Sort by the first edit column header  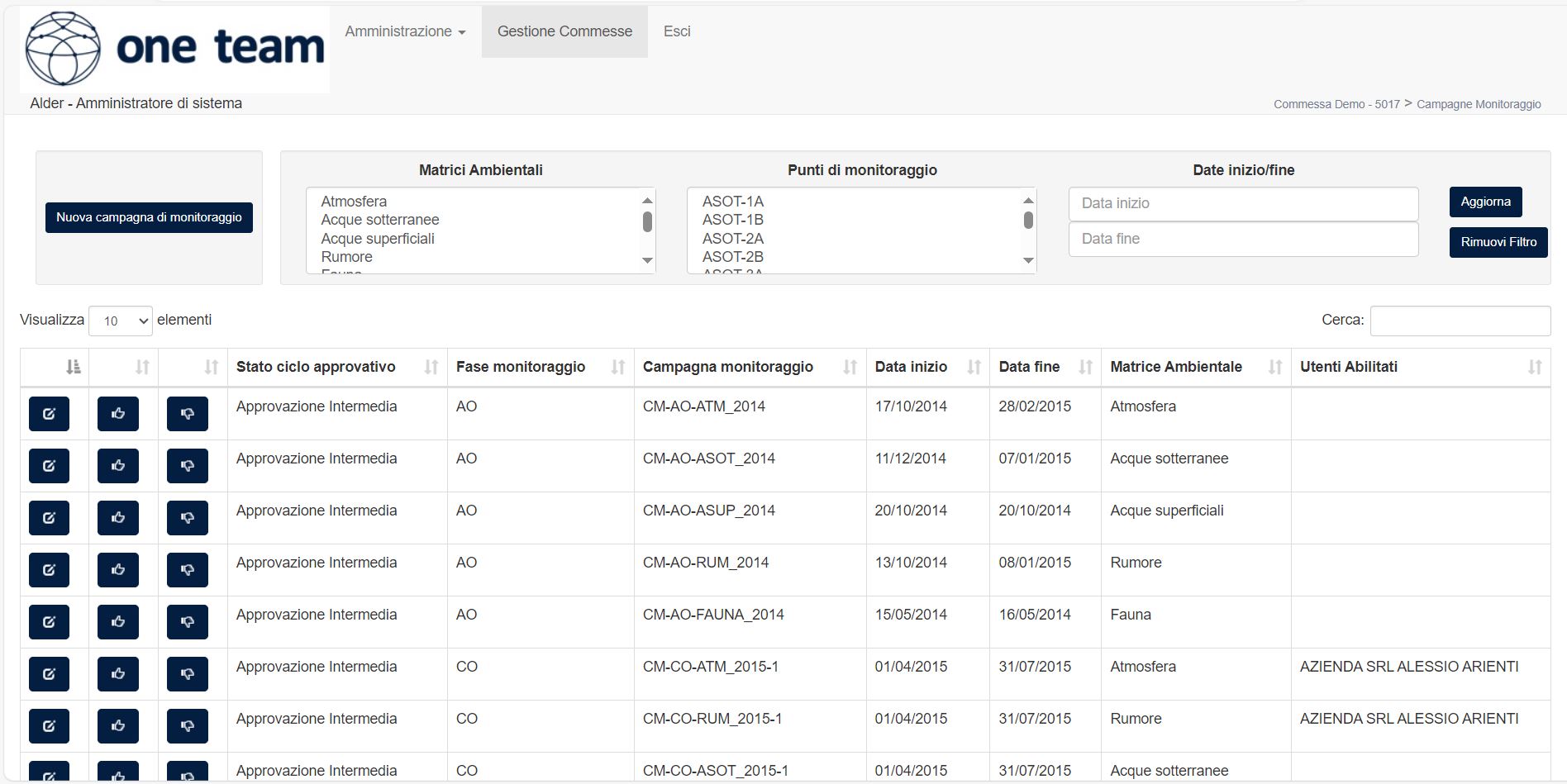55,367
